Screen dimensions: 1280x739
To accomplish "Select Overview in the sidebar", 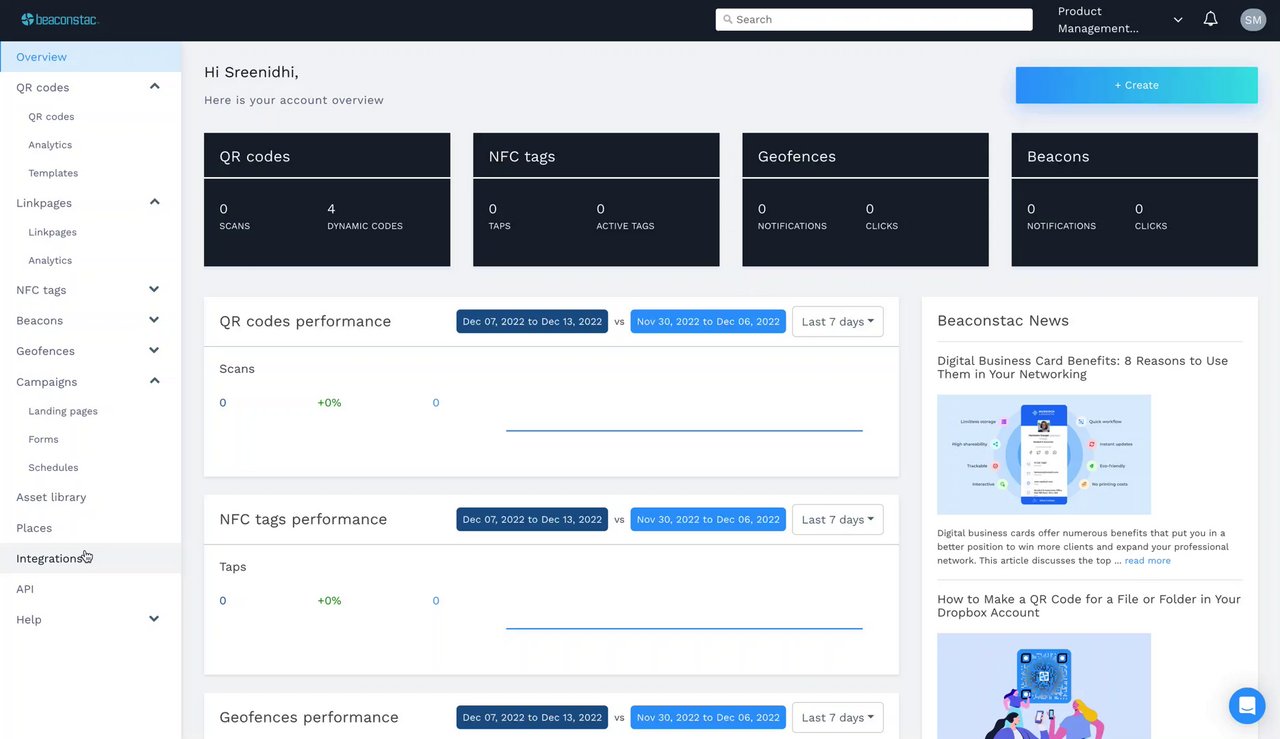I will click(x=90, y=57).
